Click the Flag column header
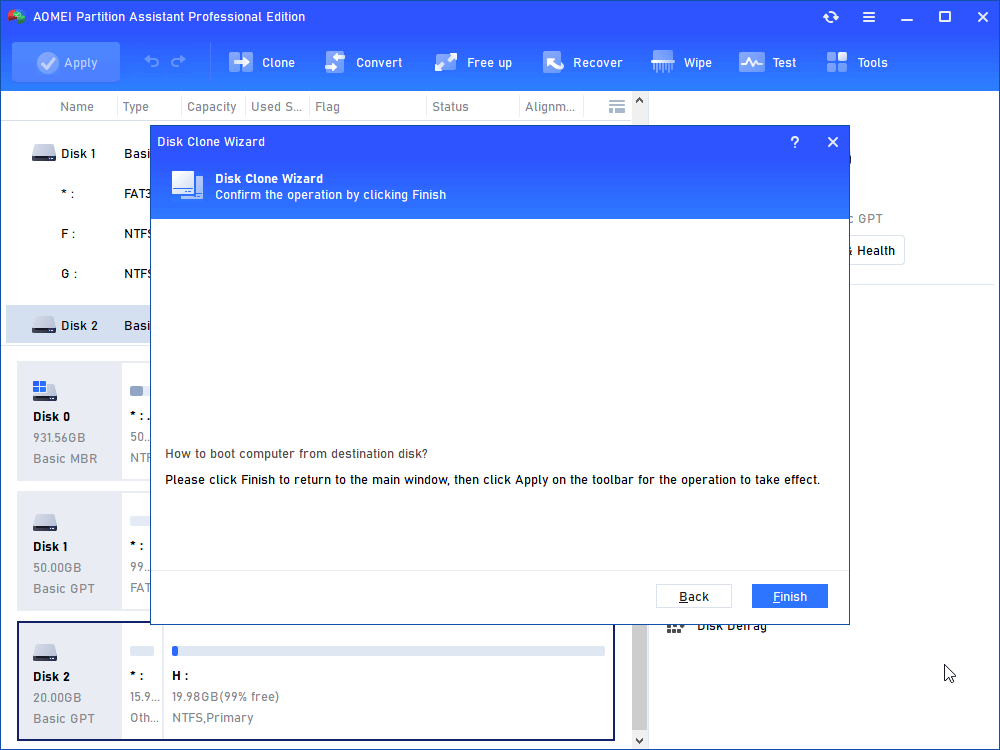The height and width of the screenshot is (750, 1000). [327, 107]
